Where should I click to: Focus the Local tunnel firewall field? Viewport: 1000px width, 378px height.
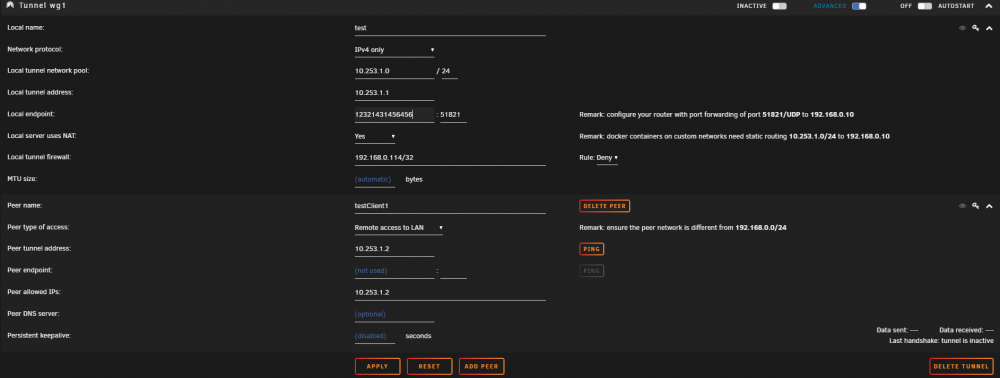450,157
